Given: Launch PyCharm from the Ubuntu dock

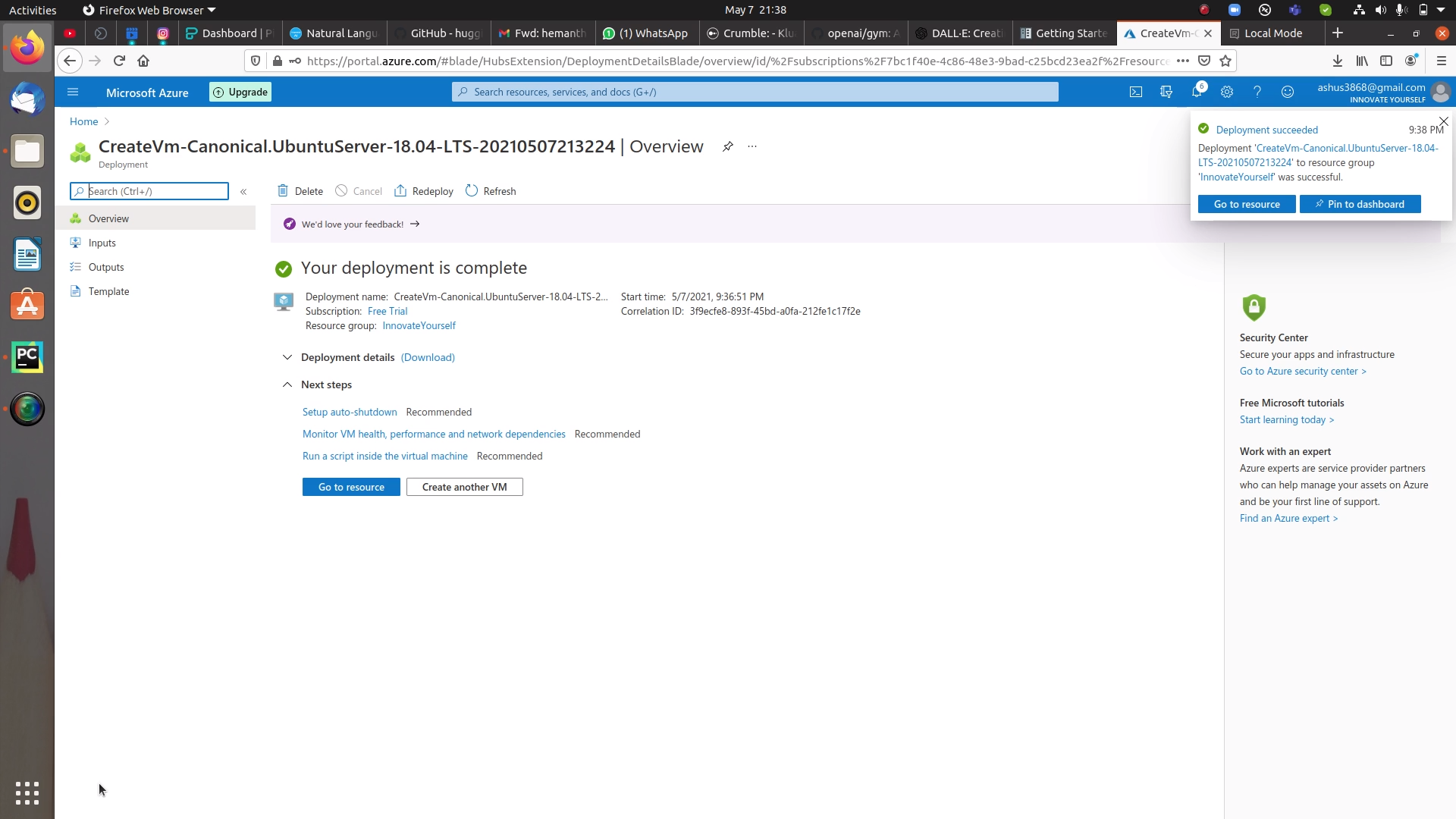Looking at the screenshot, I should click(27, 356).
